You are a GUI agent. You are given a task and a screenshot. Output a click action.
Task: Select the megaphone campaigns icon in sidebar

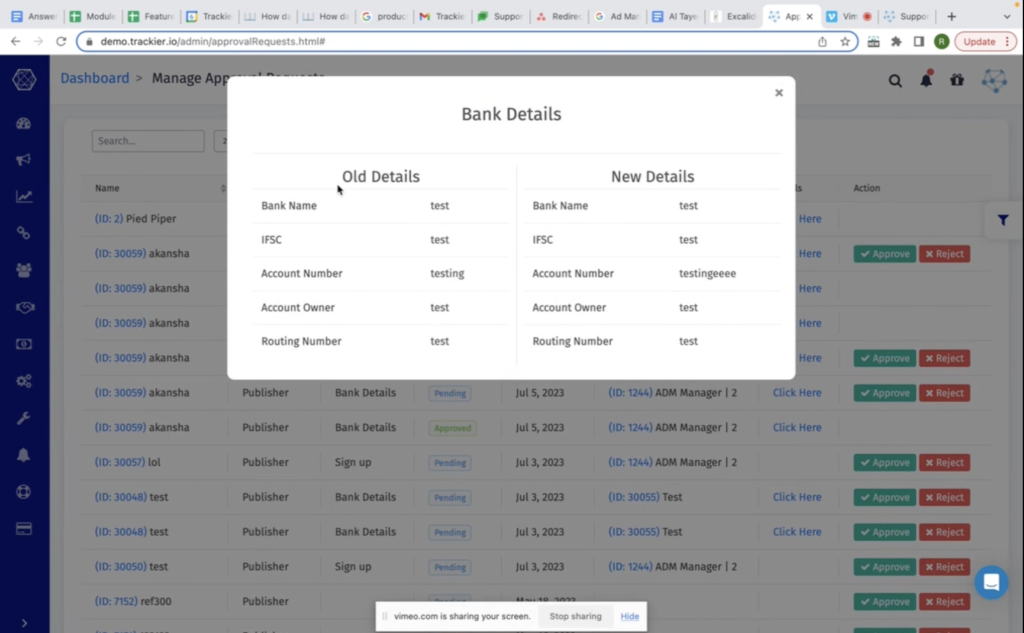point(24,160)
